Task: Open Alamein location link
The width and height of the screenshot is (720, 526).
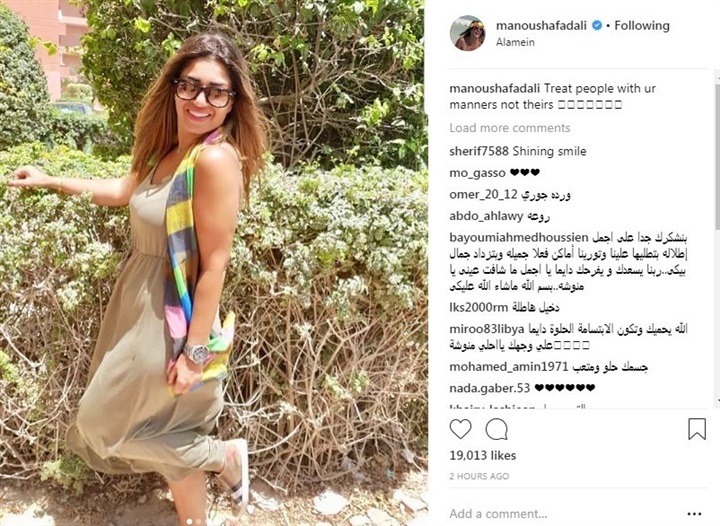Action: pyautogui.click(x=515, y=42)
